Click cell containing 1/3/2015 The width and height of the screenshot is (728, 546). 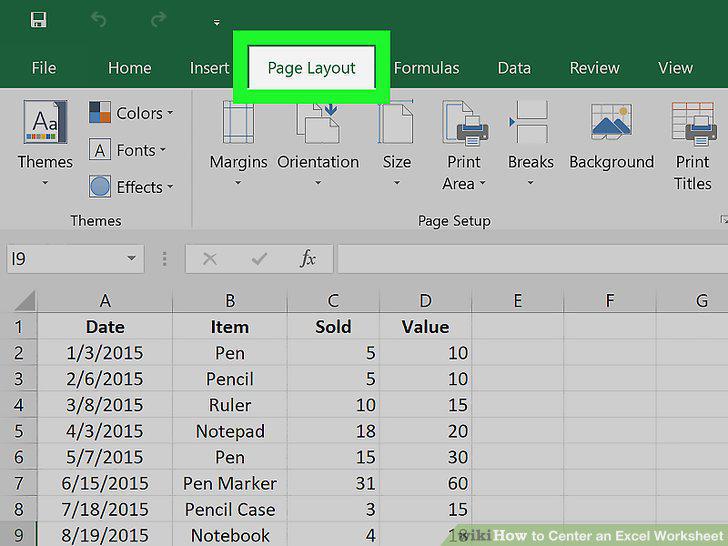105,353
